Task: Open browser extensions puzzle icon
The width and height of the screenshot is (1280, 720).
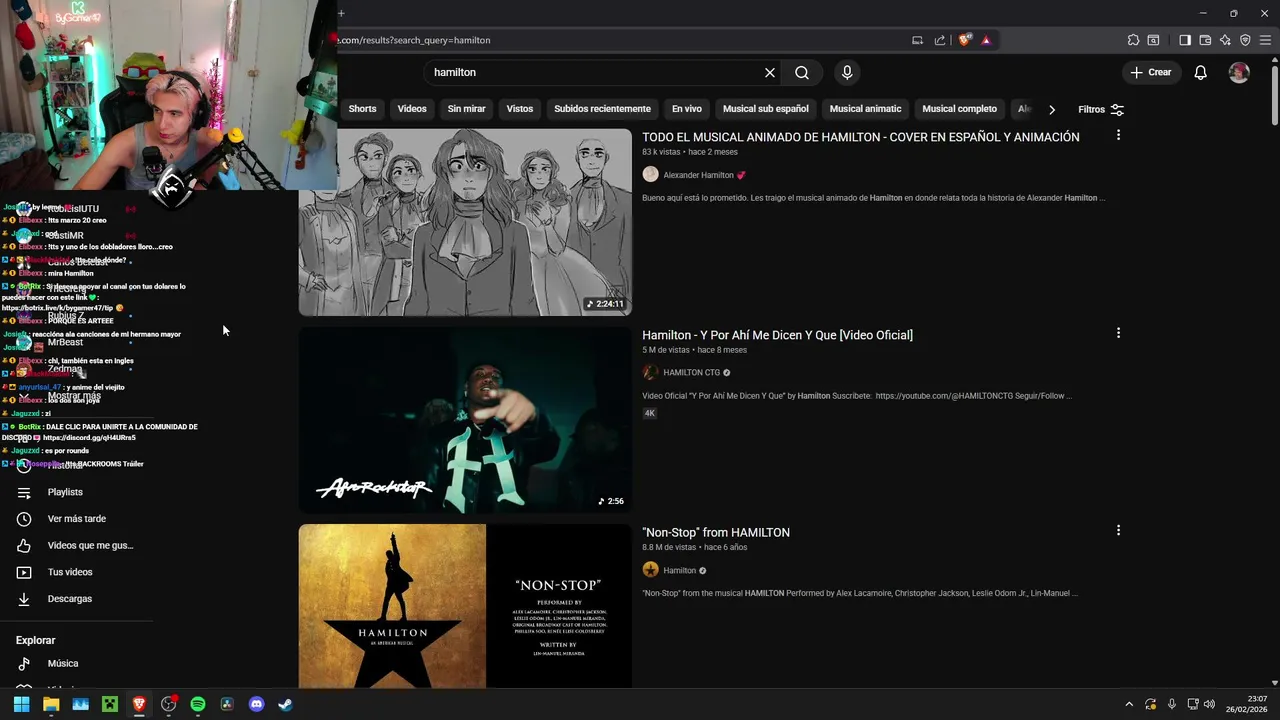Action: (1133, 40)
